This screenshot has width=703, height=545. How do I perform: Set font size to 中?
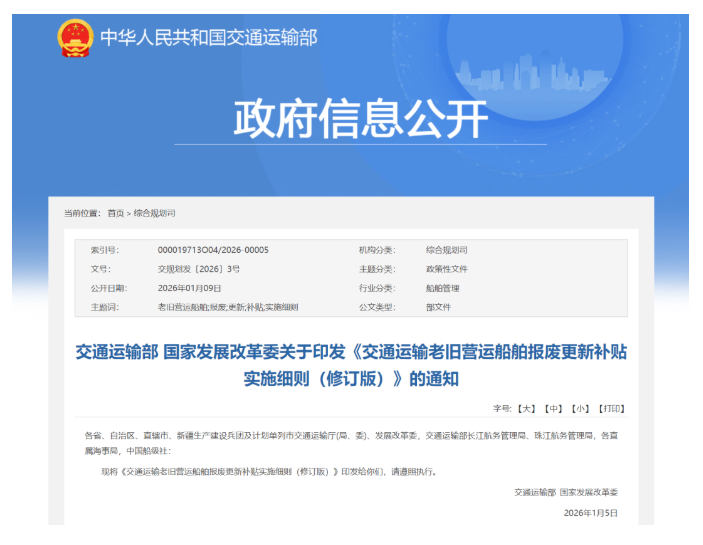pyautogui.click(x=554, y=408)
